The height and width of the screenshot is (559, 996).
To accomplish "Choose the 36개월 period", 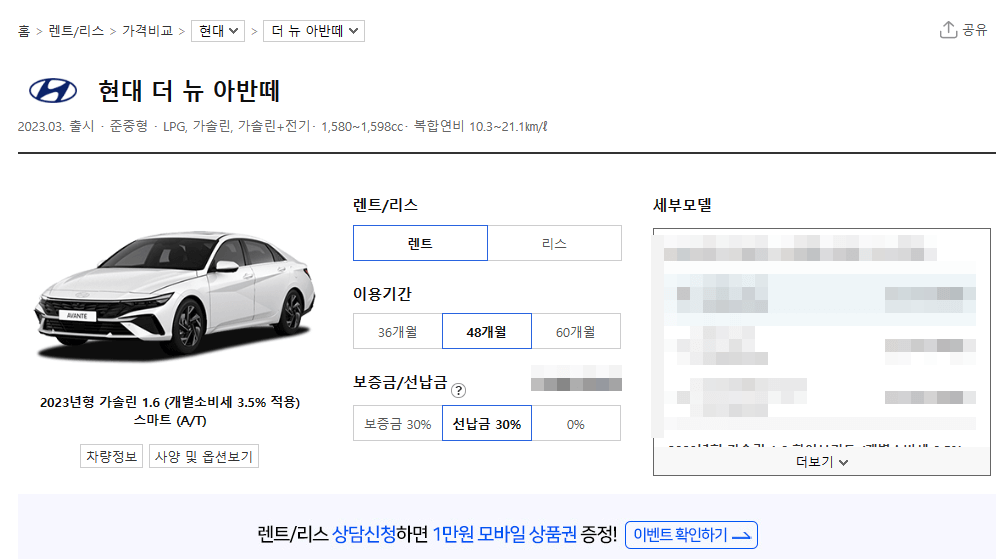I will 398,332.
